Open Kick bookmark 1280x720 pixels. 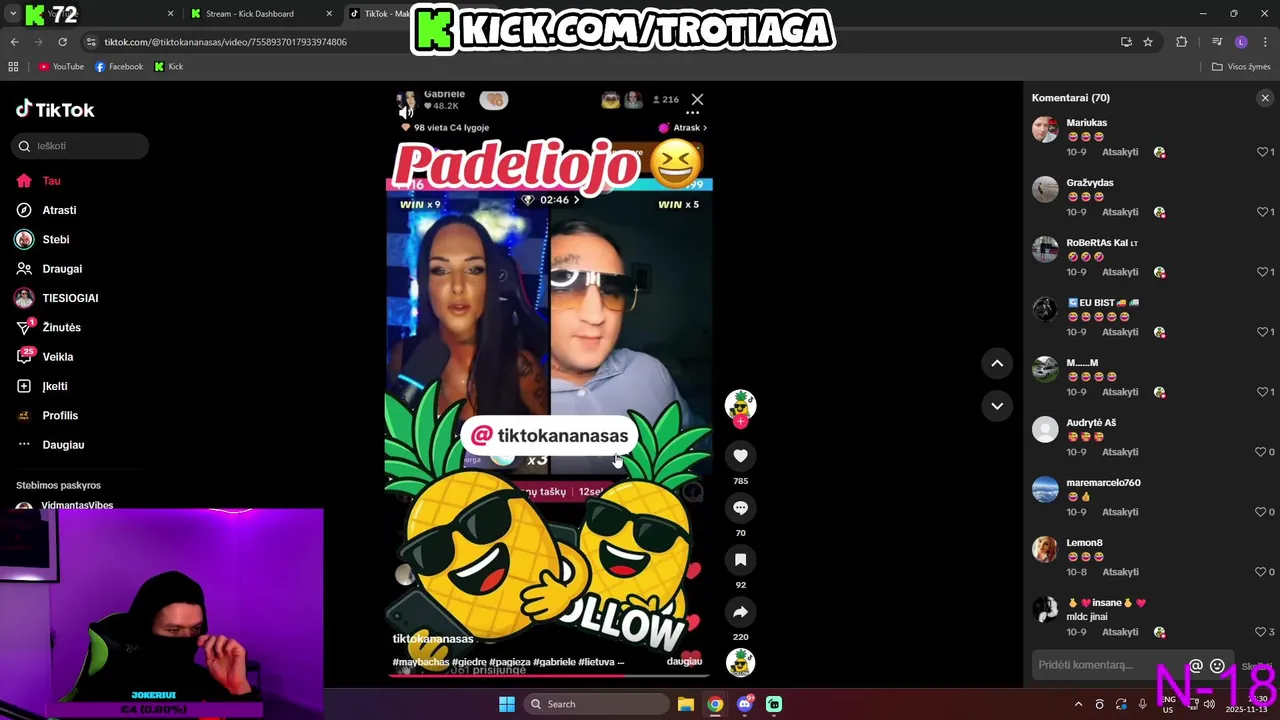(169, 67)
